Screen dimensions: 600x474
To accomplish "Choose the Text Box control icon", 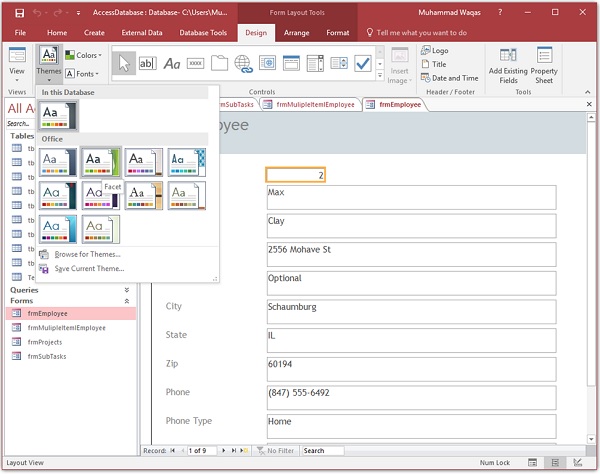I will (147, 64).
